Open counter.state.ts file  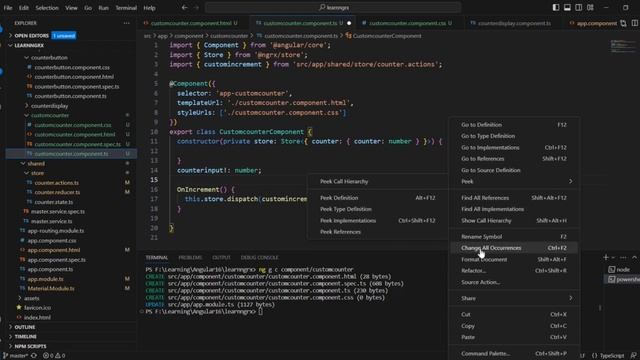click(53, 202)
